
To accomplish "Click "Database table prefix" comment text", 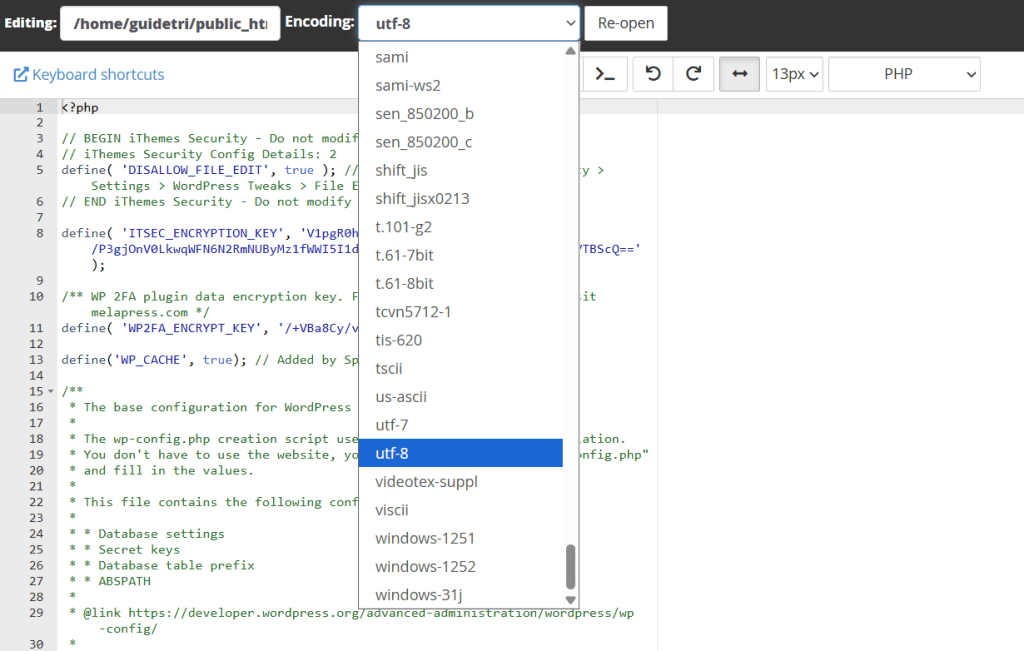I will (176, 565).
